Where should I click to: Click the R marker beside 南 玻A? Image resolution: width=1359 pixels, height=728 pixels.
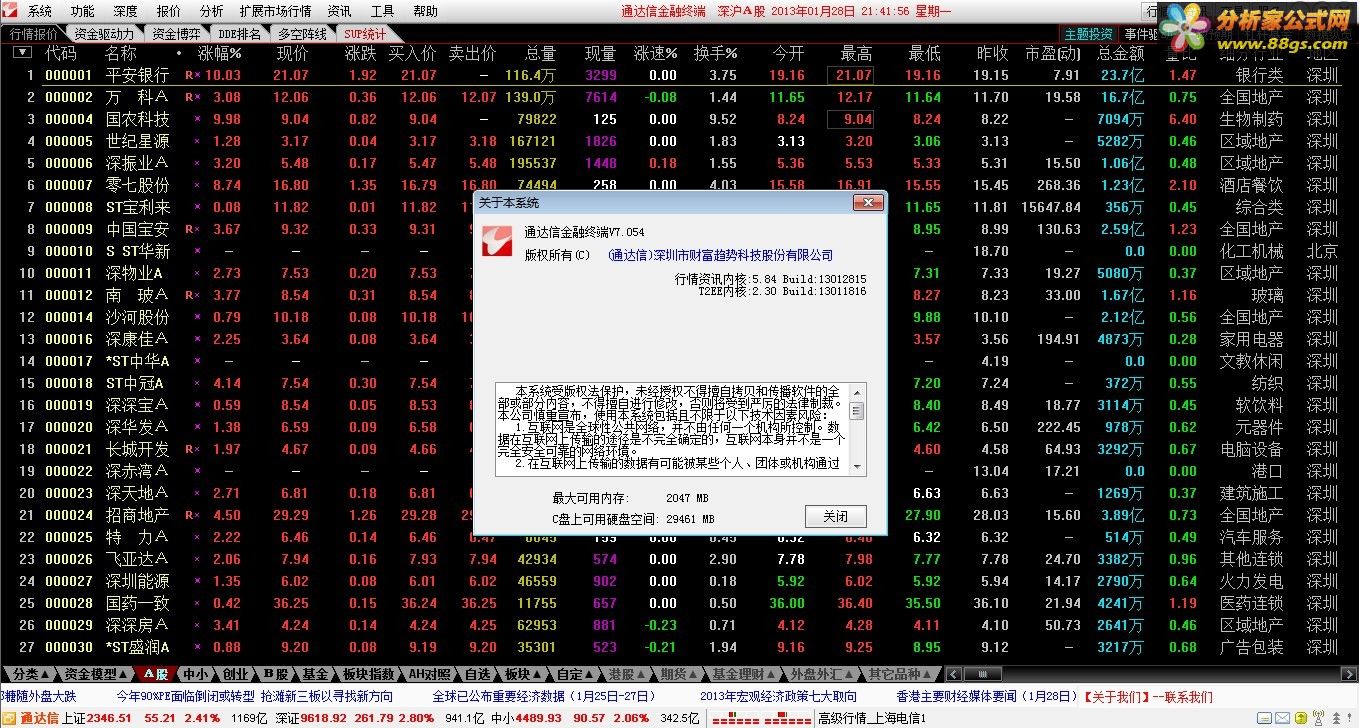[191, 295]
